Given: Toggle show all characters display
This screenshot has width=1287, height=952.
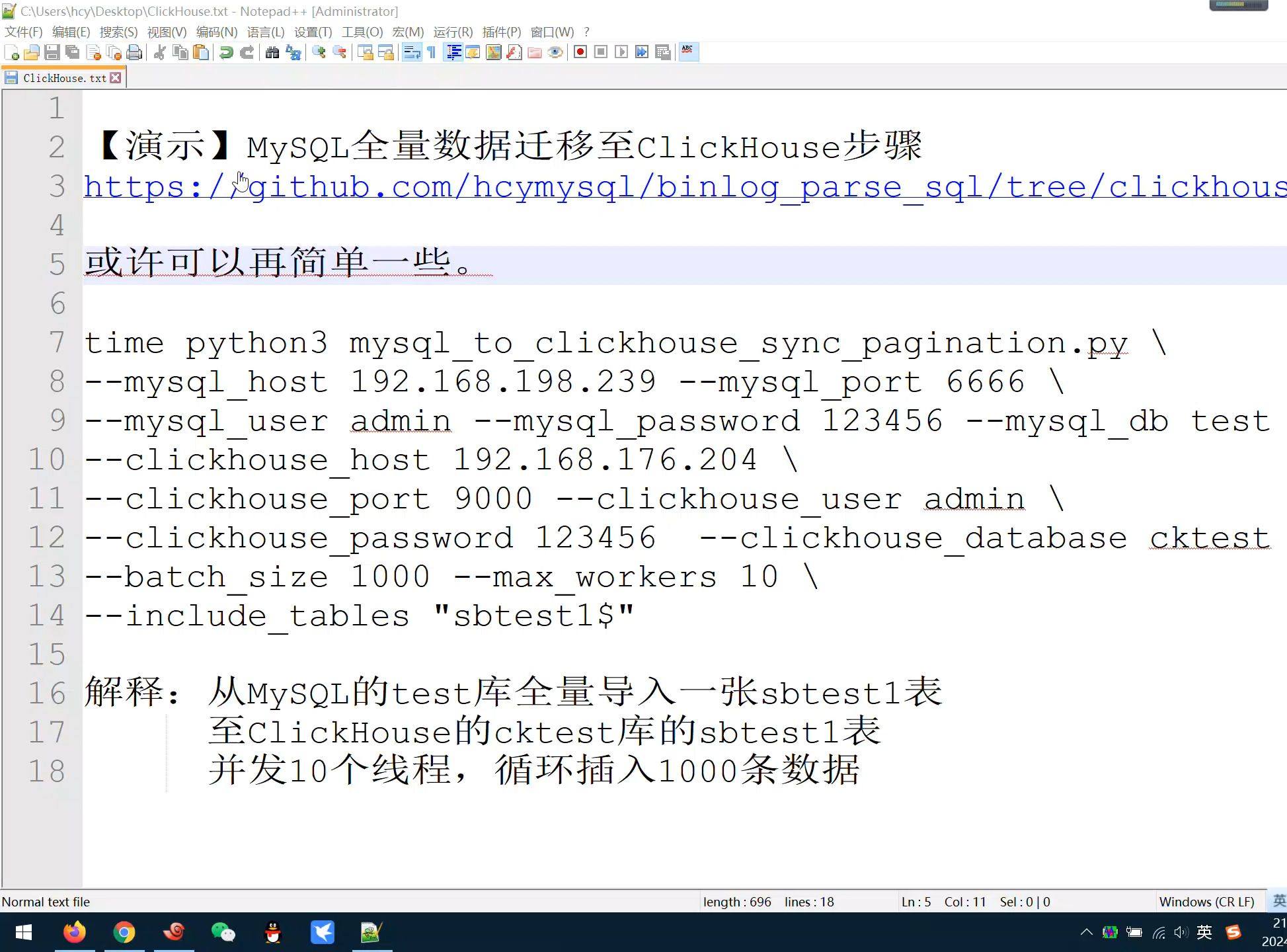Looking at the screenshot, I should [430, 52].
